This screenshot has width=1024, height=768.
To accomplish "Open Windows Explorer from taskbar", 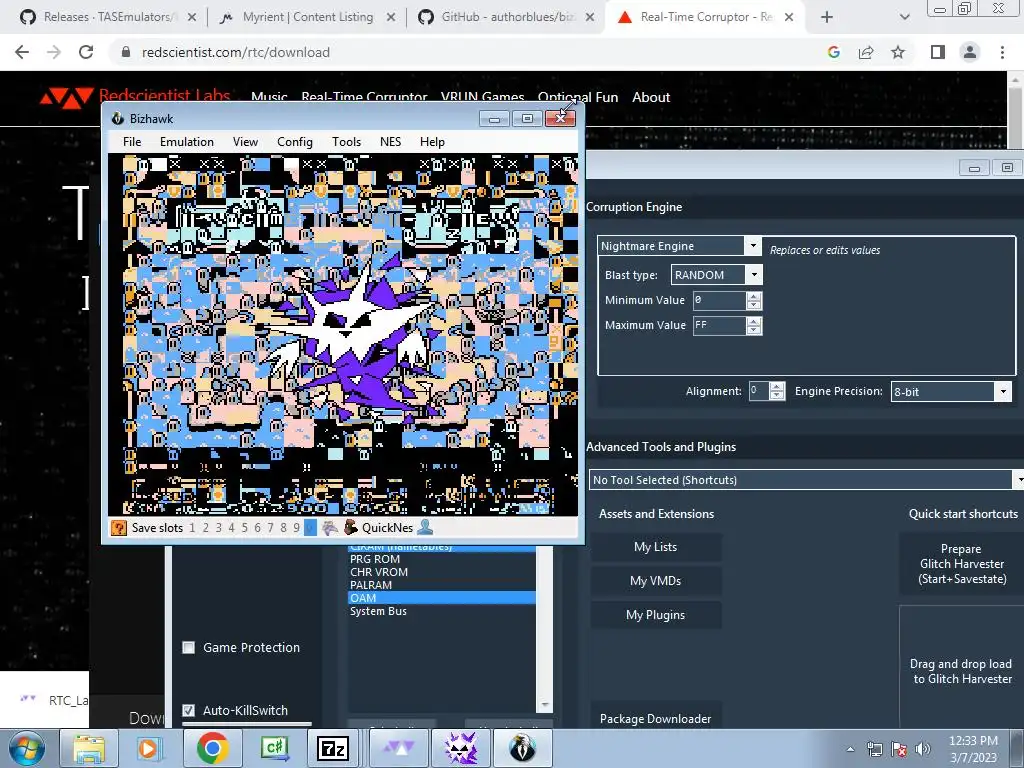I will tap(89, 748).
